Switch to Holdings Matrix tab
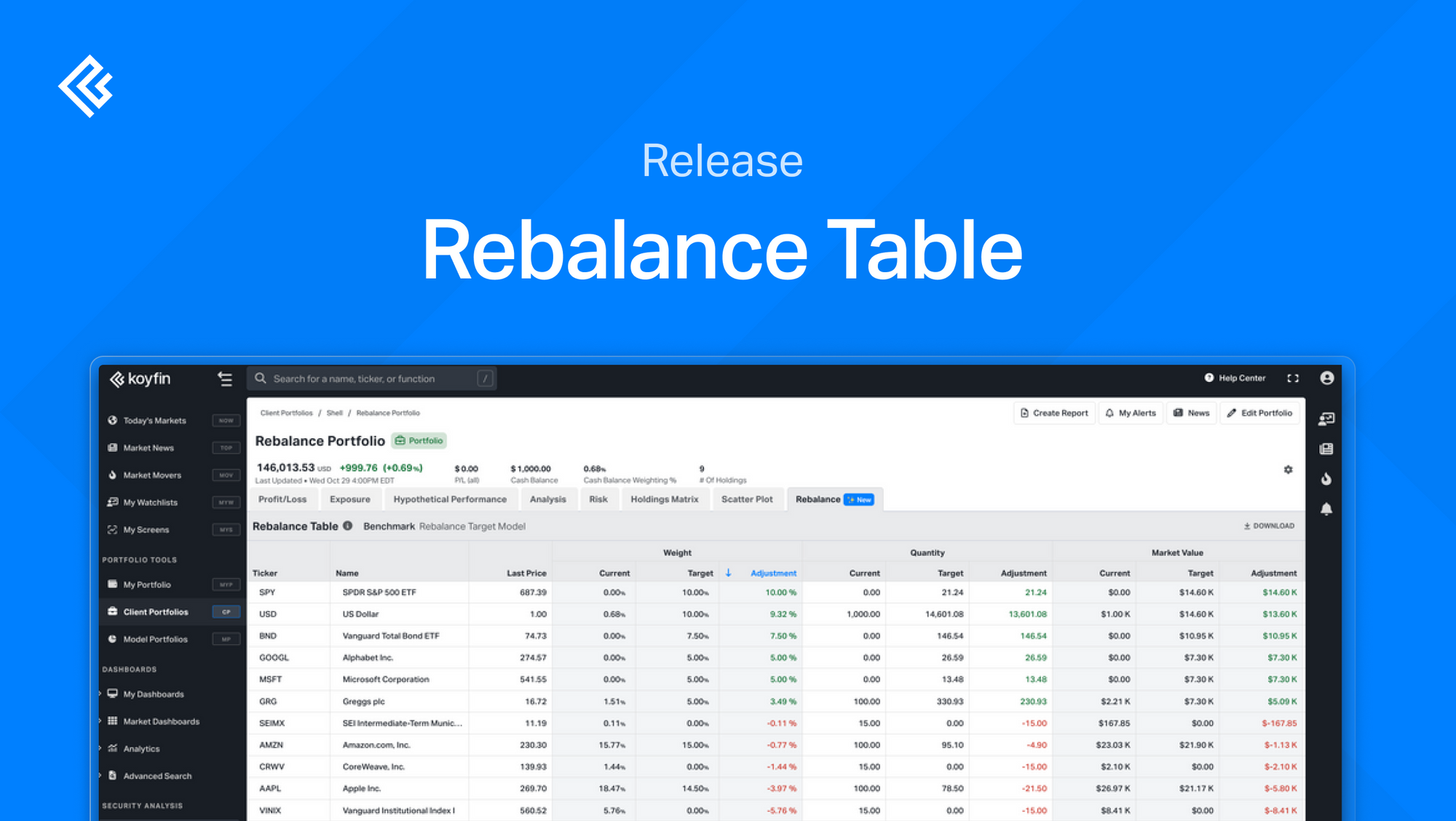1456x821 pixels. (664, 499)
